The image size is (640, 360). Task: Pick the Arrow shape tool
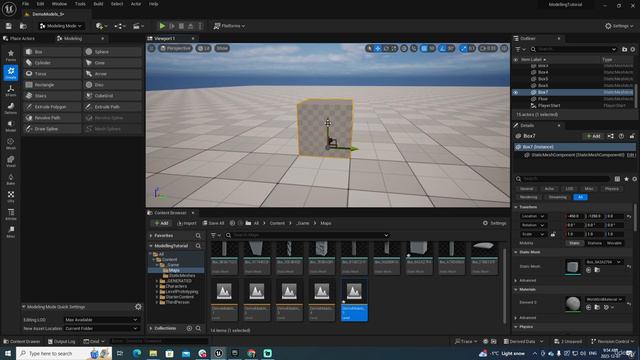click(x=112, y=74)
